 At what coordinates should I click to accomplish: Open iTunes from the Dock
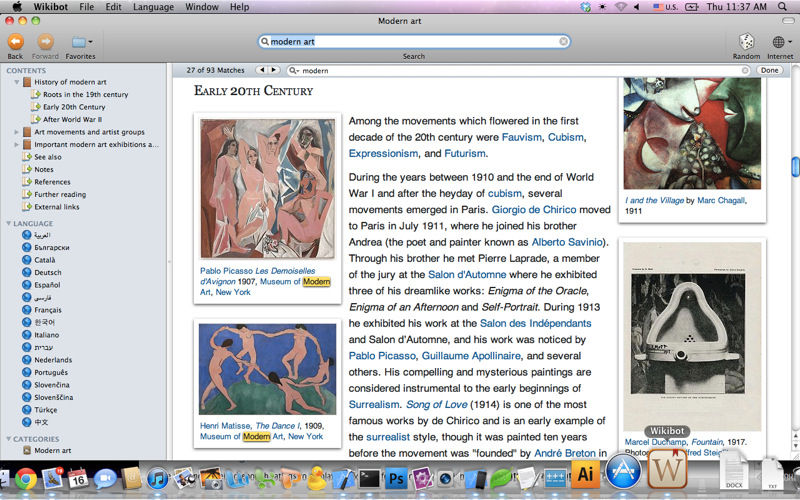pos(158,479)
